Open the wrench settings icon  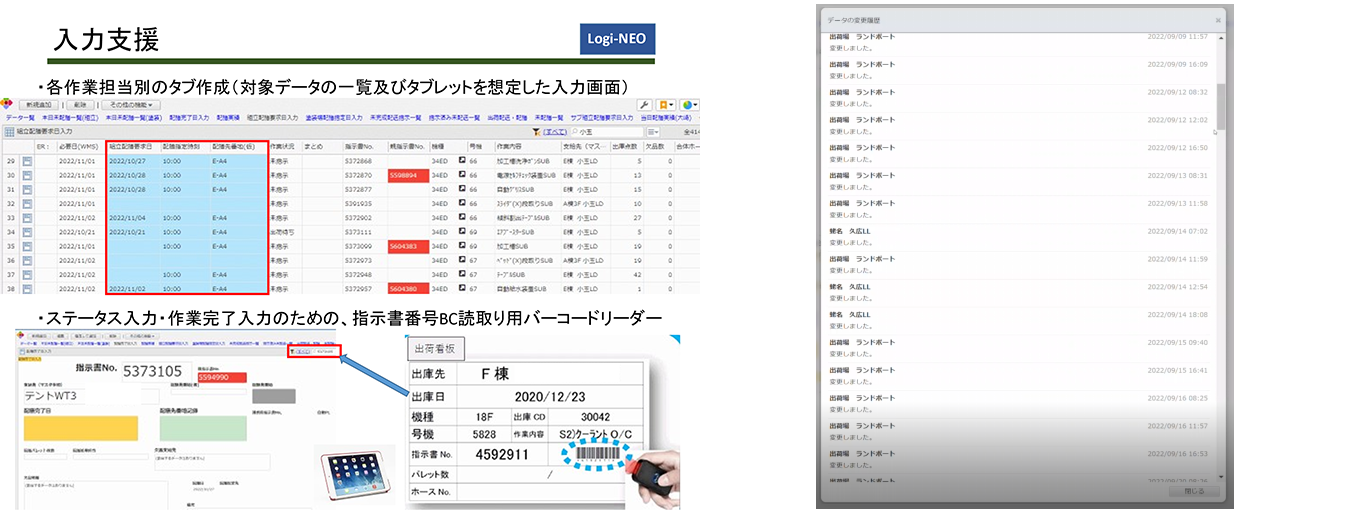644,105
